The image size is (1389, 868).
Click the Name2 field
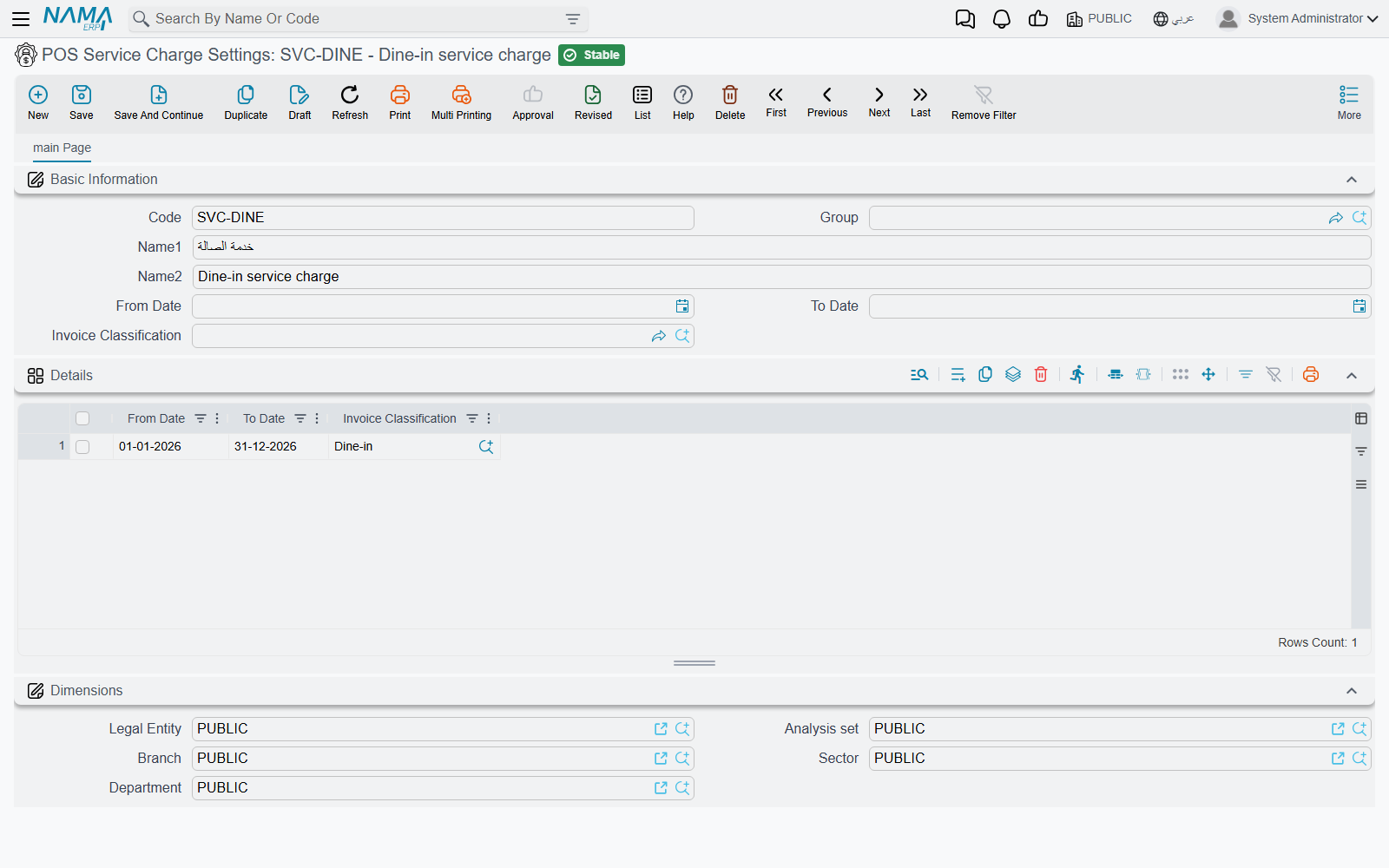[x=781, y=277]
